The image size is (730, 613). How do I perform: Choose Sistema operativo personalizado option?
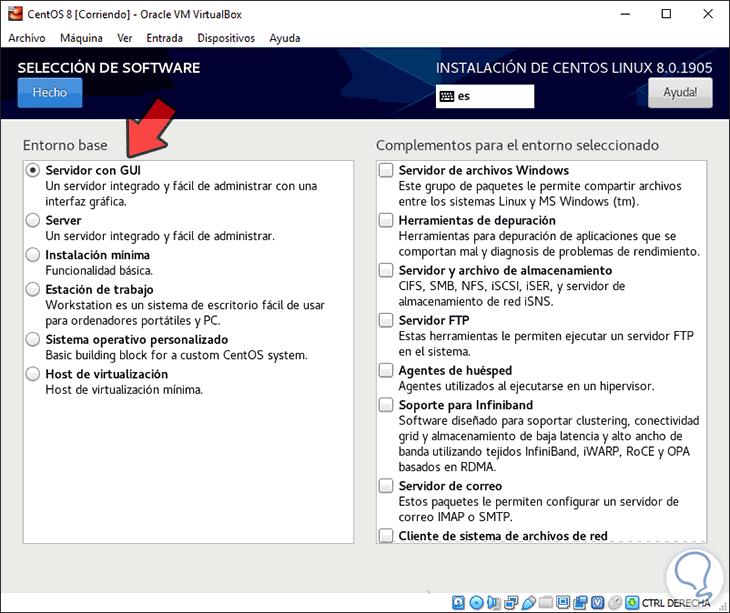tap(33, 339)
